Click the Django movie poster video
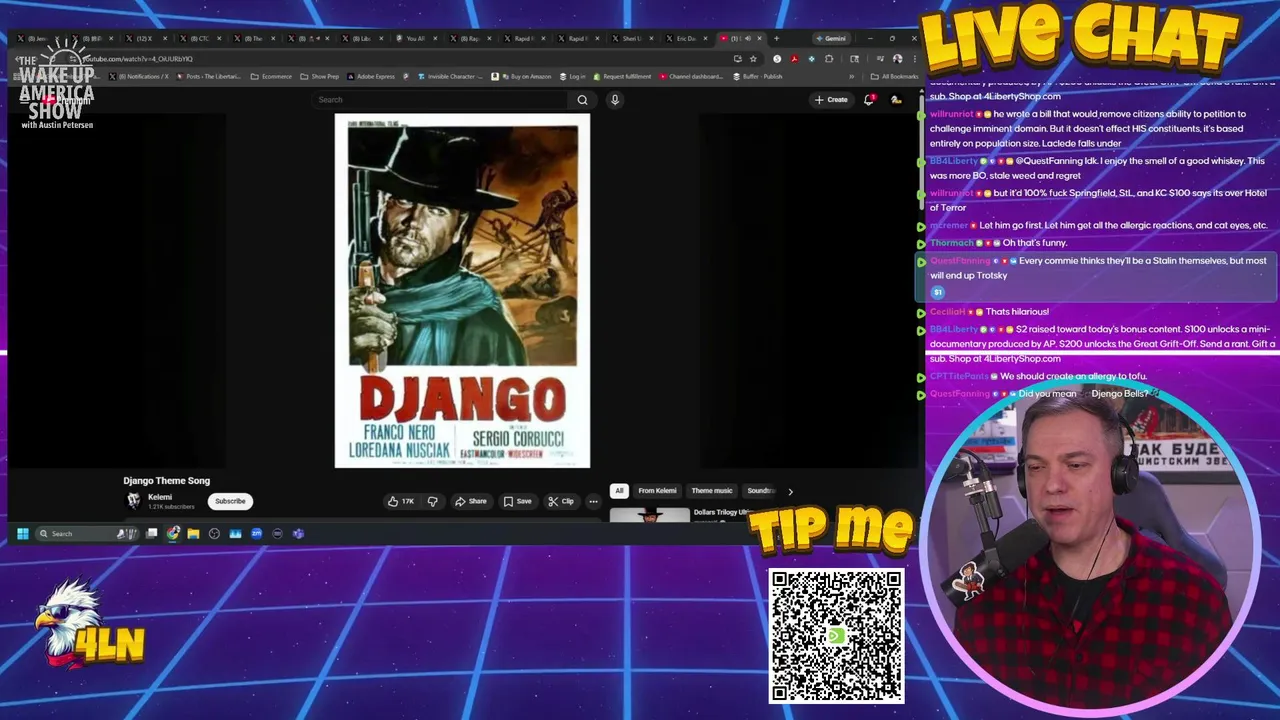 coord(462,291)
